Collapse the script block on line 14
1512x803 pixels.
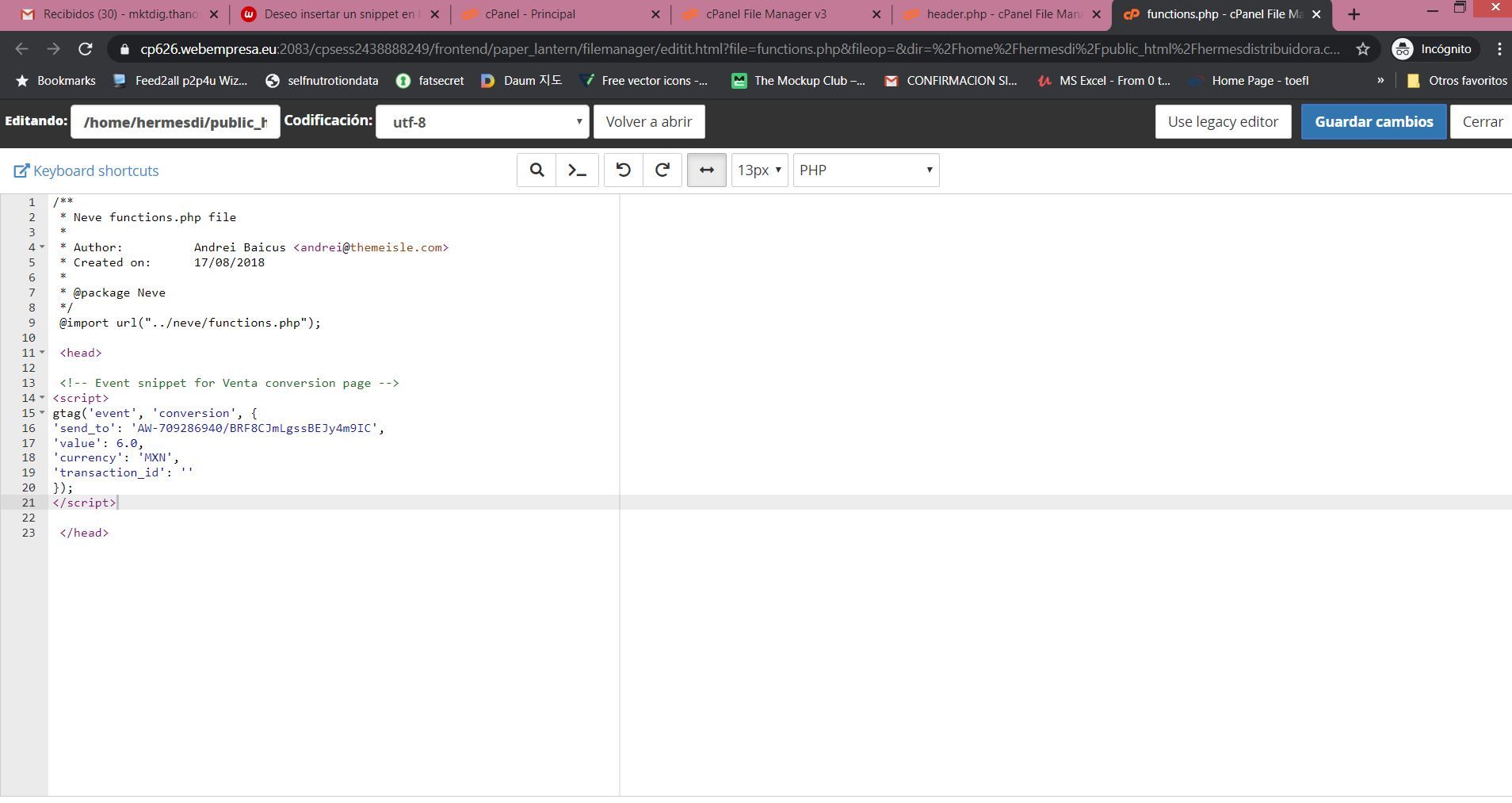42,398
